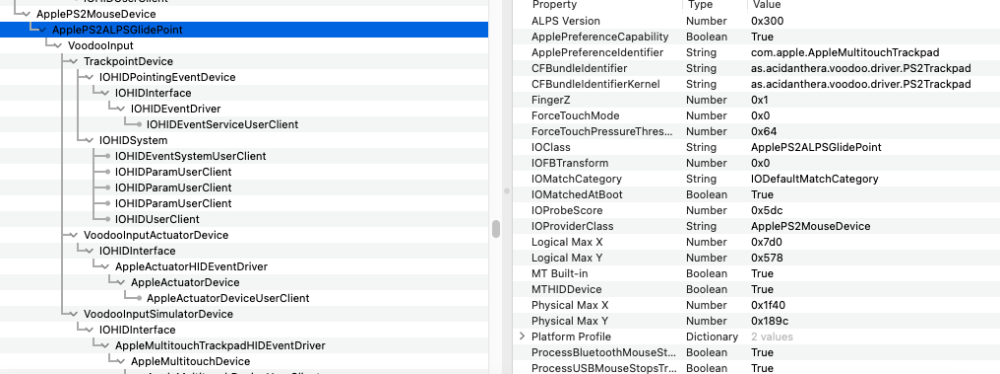Viewport: 1000px width, 374px height.
Task: Select the ProcessUSBMouseStopsTr… property
Action: (603, 368)
